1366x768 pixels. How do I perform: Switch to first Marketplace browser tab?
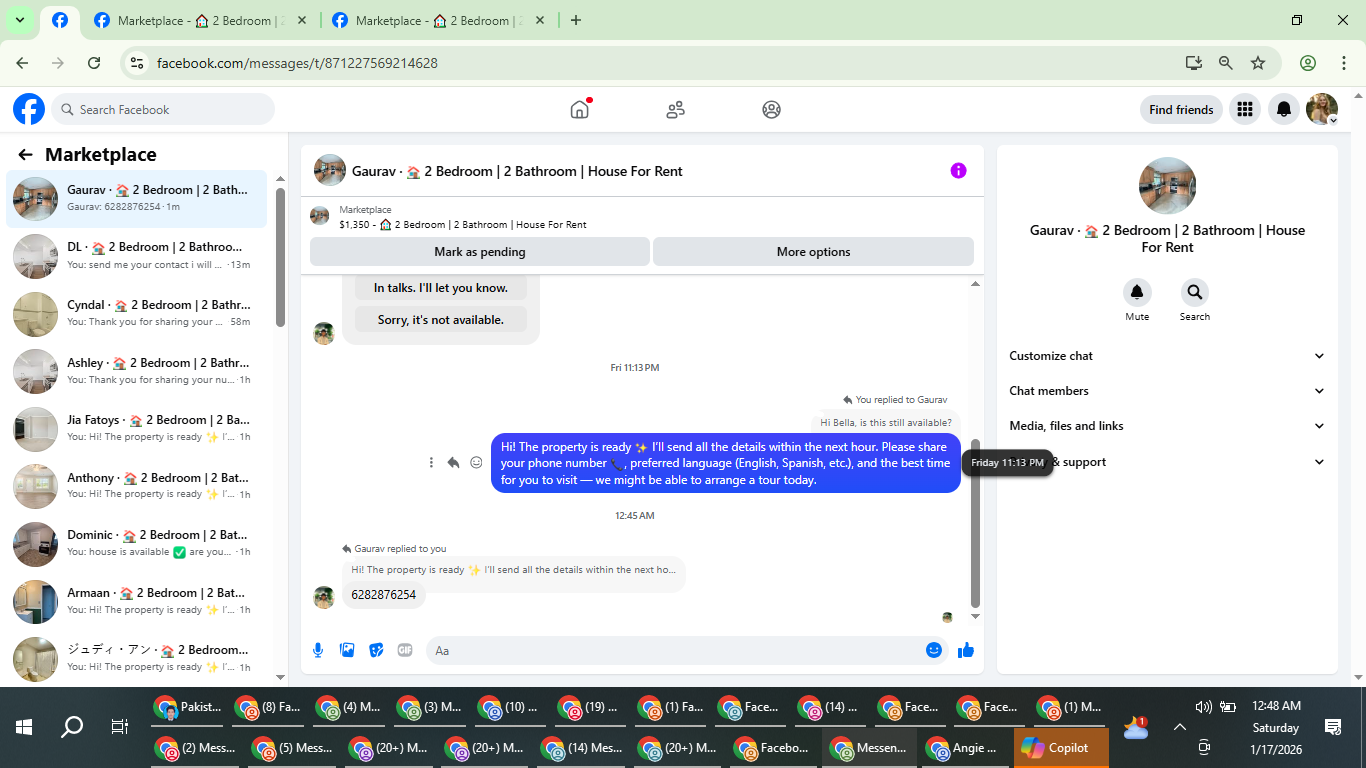tap(199, 20)
